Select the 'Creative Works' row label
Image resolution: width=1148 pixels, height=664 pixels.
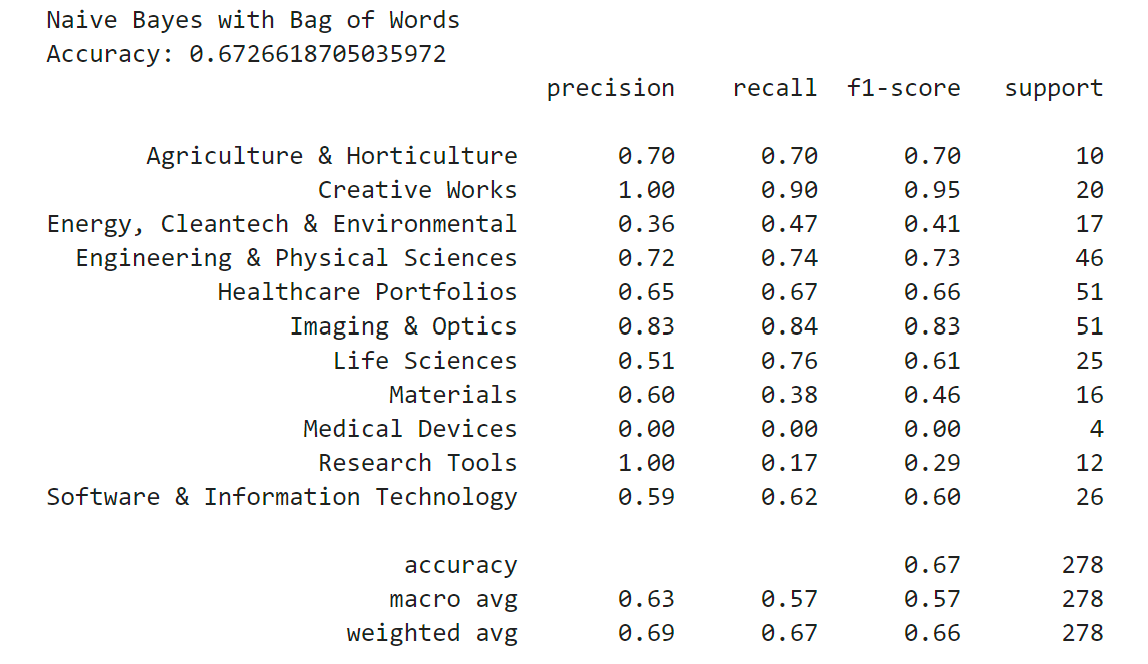(417, 190)
